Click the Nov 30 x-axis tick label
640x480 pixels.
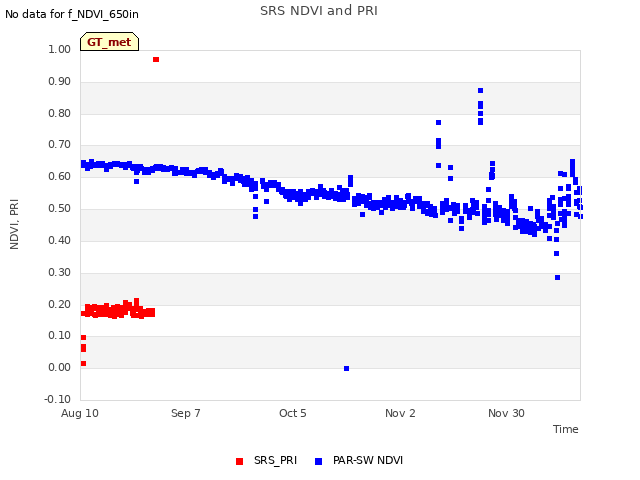click(x=506, y=413)
